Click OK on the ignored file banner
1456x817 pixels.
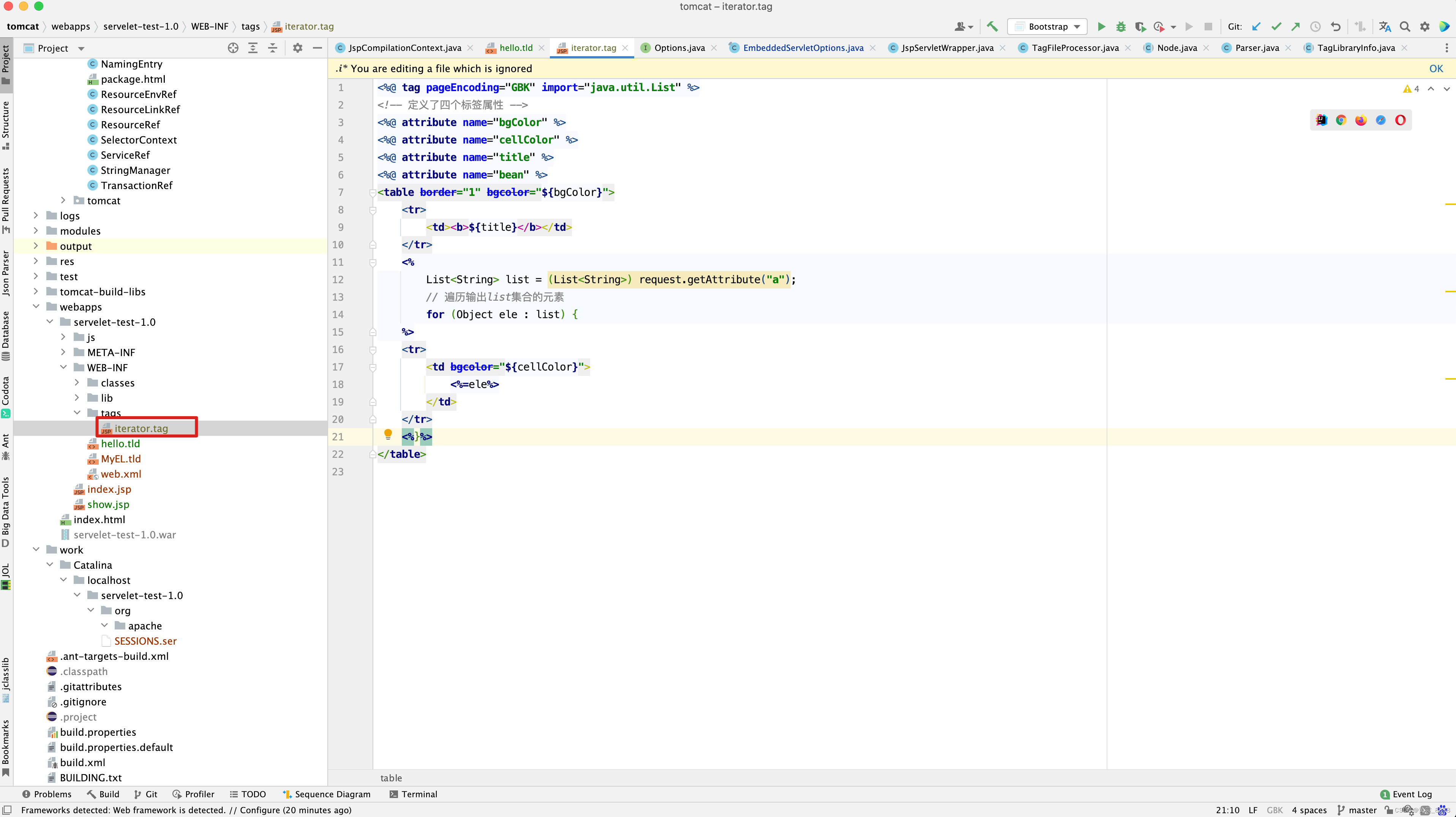click(x=1435, y=68)
